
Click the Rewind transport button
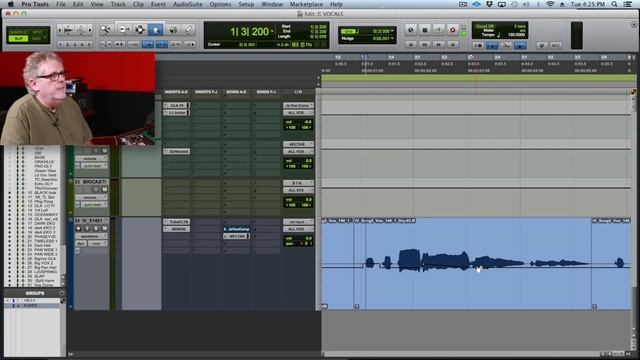click(424, 44)
